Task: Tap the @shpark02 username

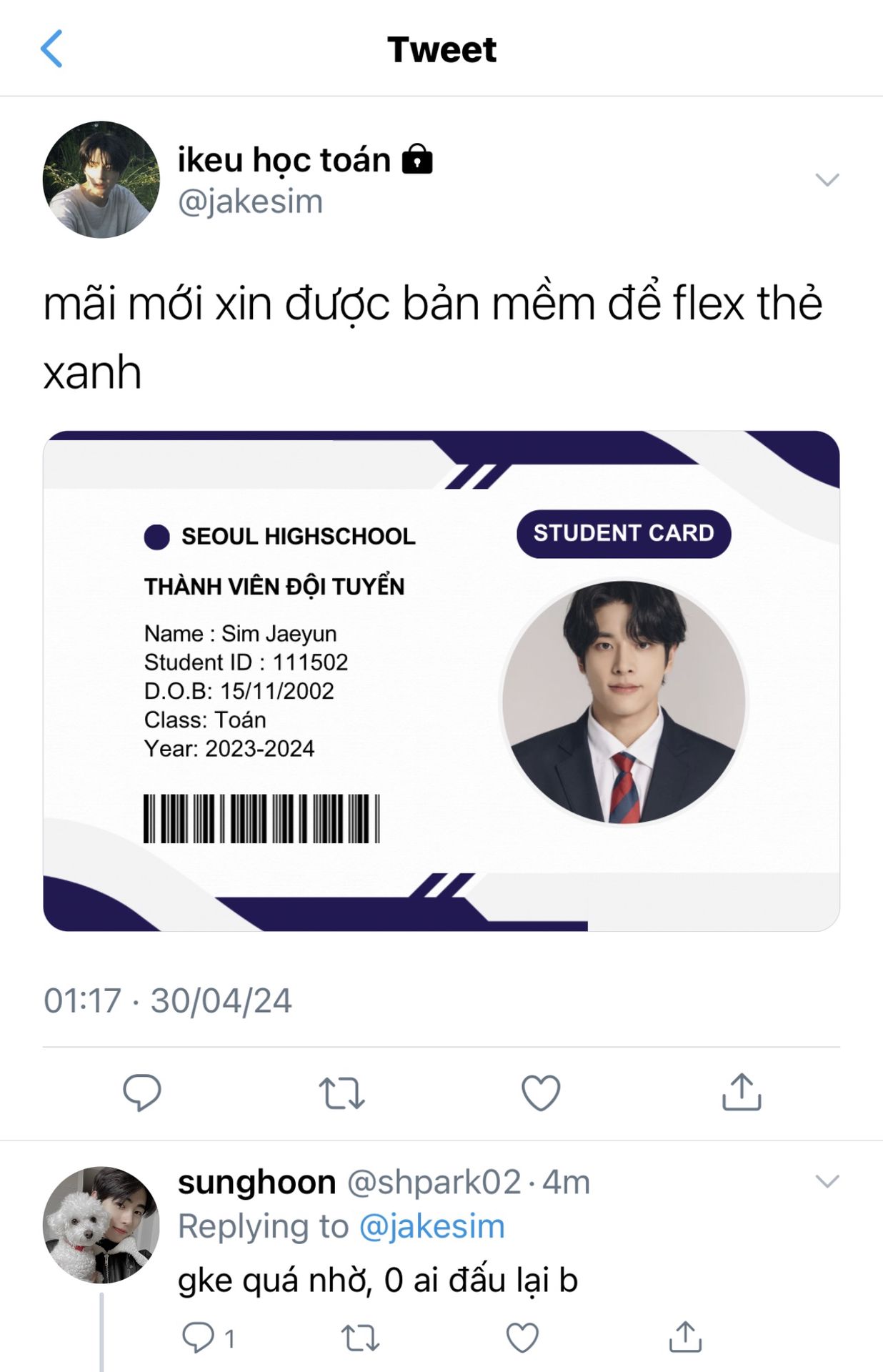Action: (434, 1183)
